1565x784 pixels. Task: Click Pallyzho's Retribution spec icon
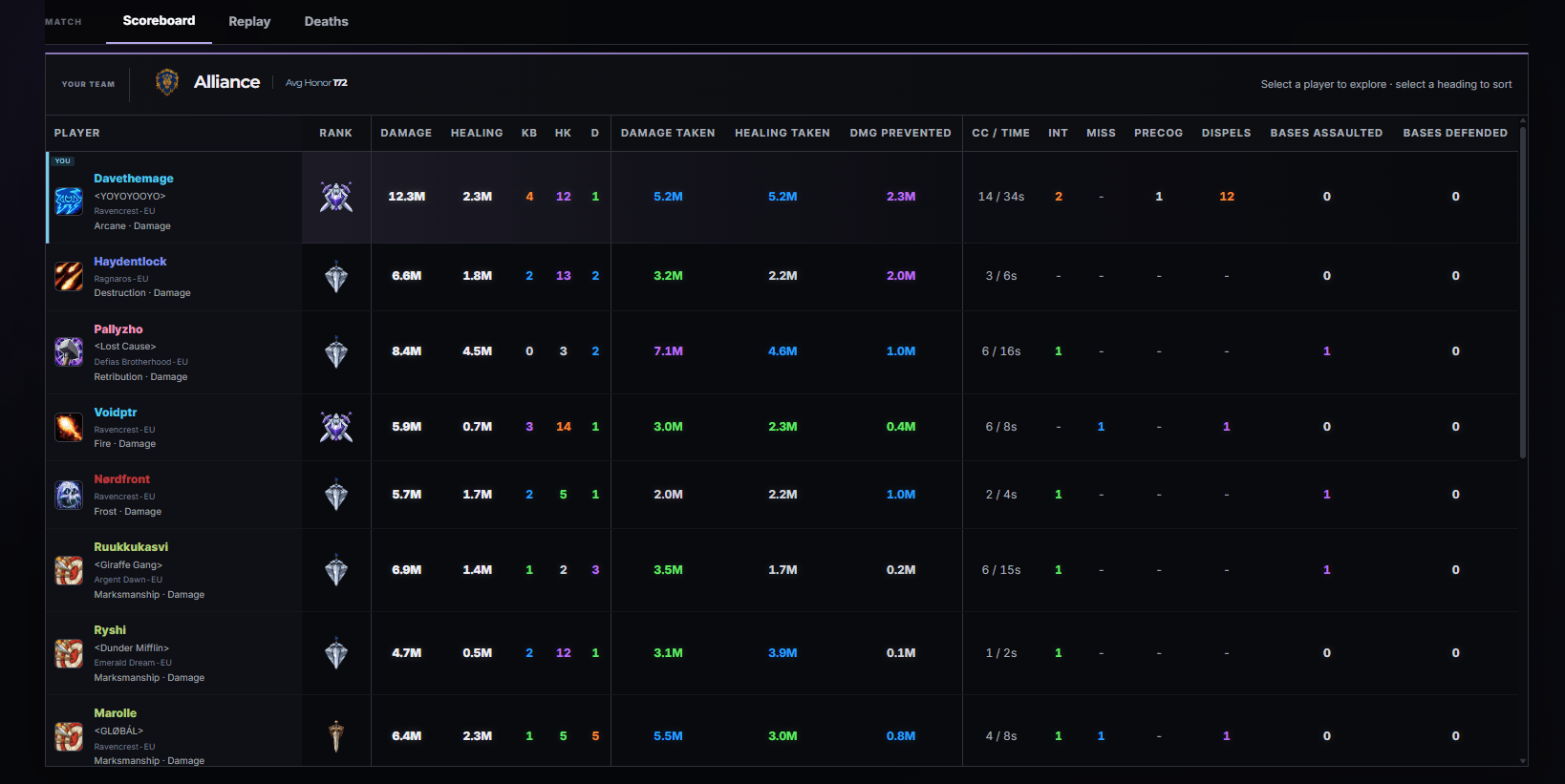click(69, 351)
